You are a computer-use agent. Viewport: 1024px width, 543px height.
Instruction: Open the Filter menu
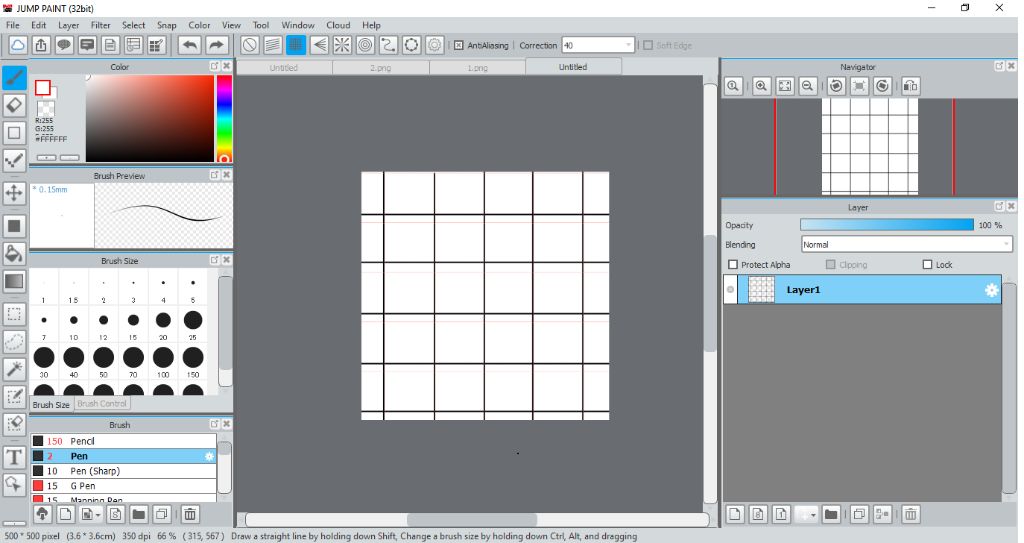(x=101, y=25)
